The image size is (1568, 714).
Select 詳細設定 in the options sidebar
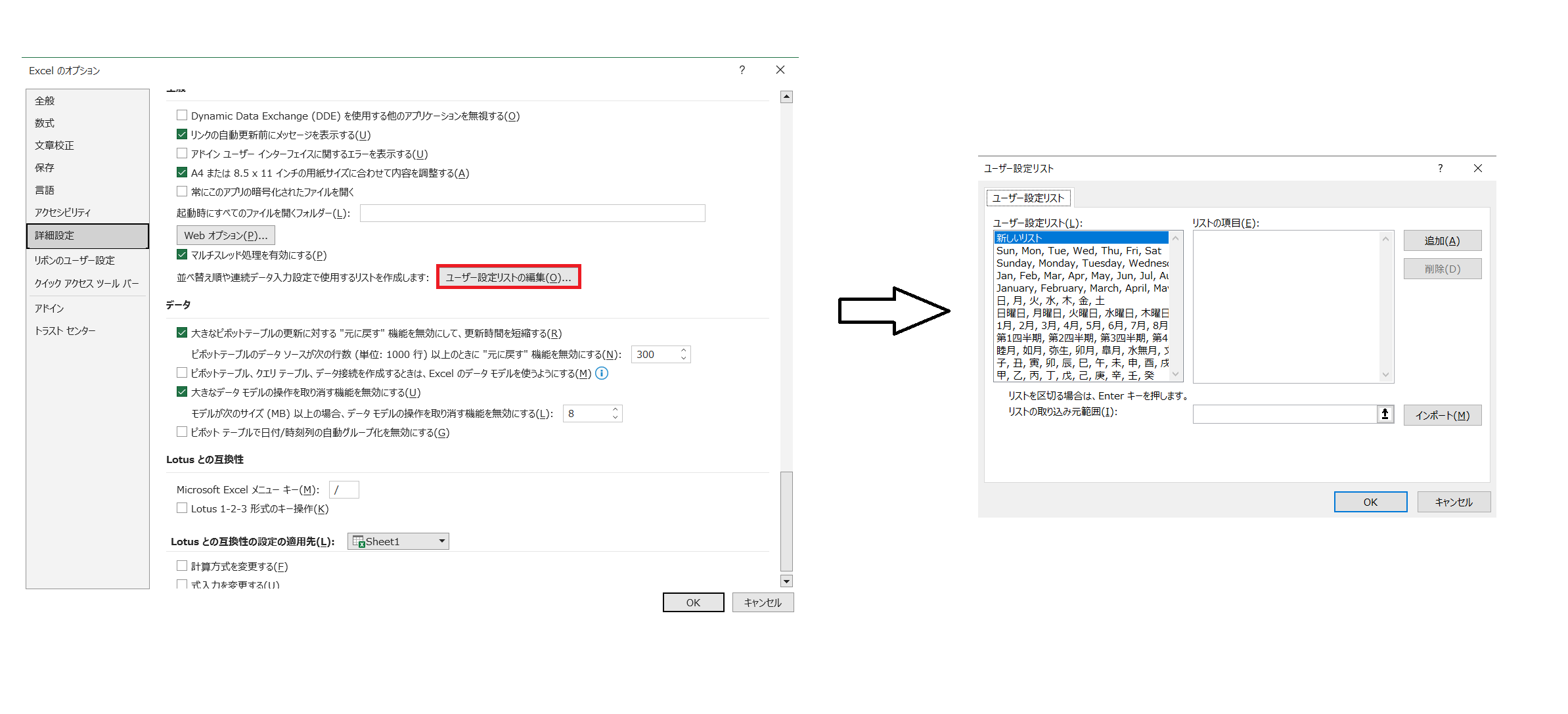pos(55,235)
